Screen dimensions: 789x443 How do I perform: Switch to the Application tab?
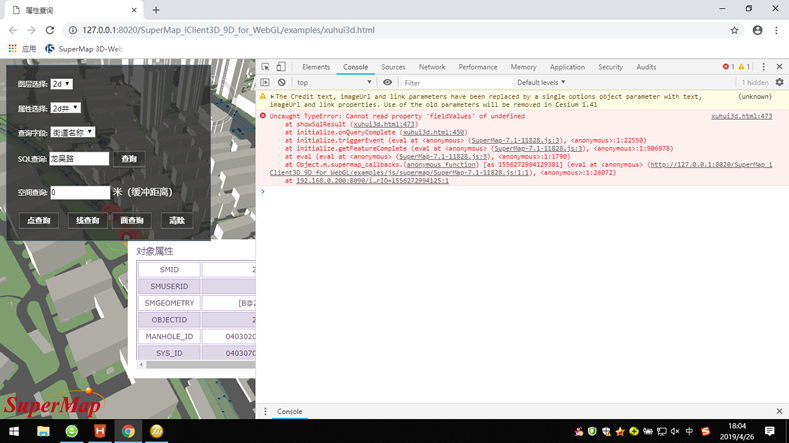(x=567, y=67)
